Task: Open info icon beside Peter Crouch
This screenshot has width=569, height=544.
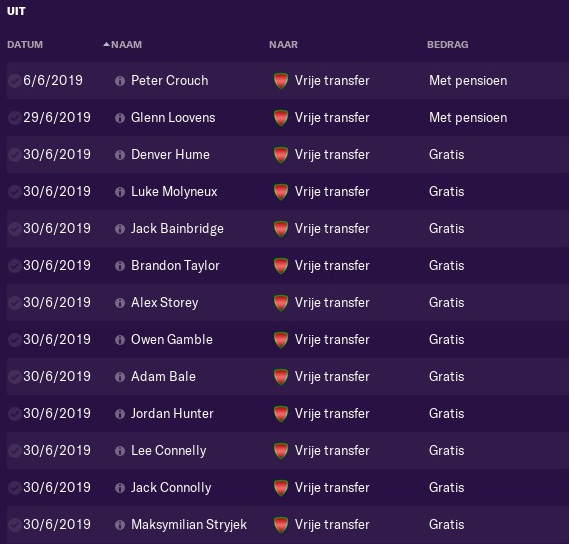Action: [x=120, y=81]
